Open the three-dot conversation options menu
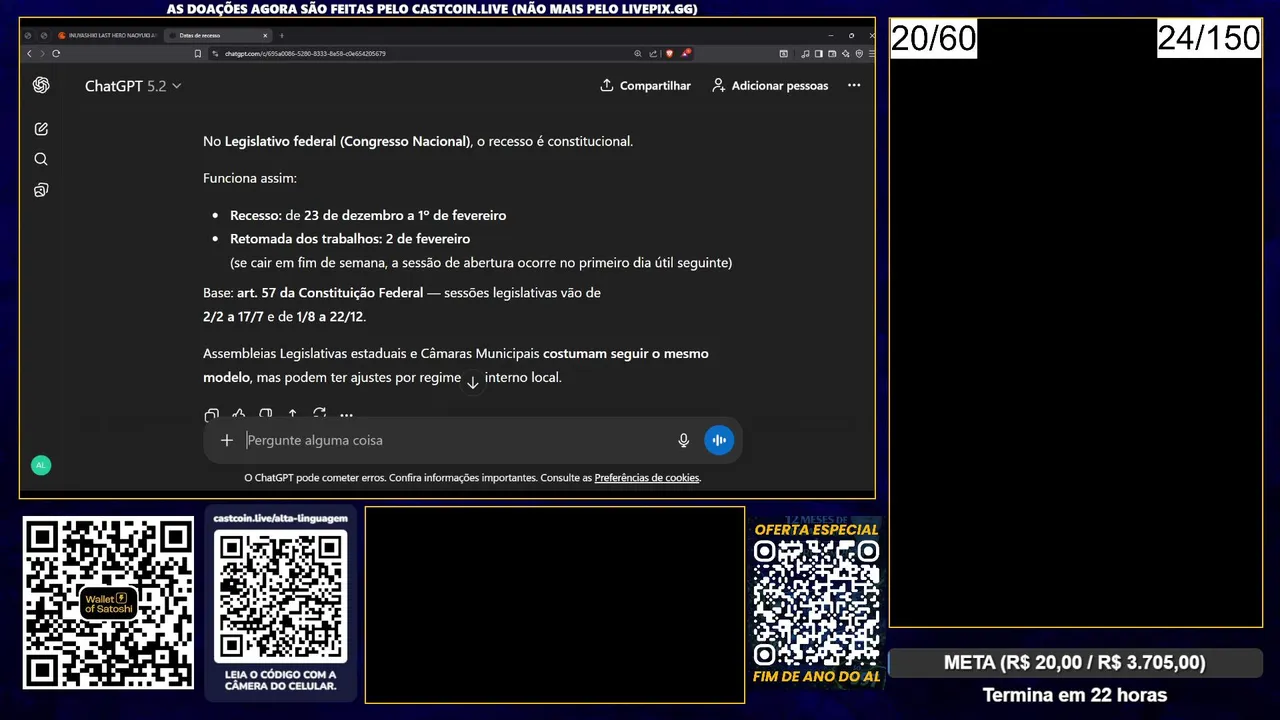 [854, 85]
